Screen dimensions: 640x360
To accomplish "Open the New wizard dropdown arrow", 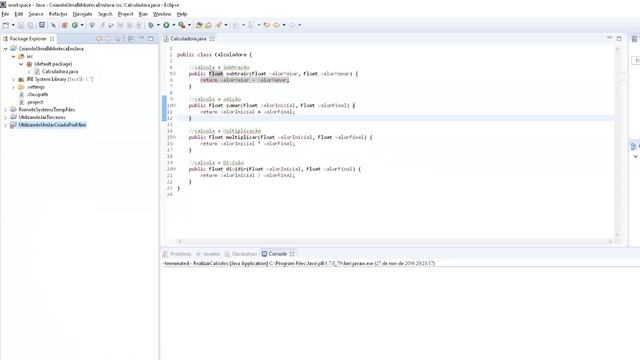I will click(13, 25).
